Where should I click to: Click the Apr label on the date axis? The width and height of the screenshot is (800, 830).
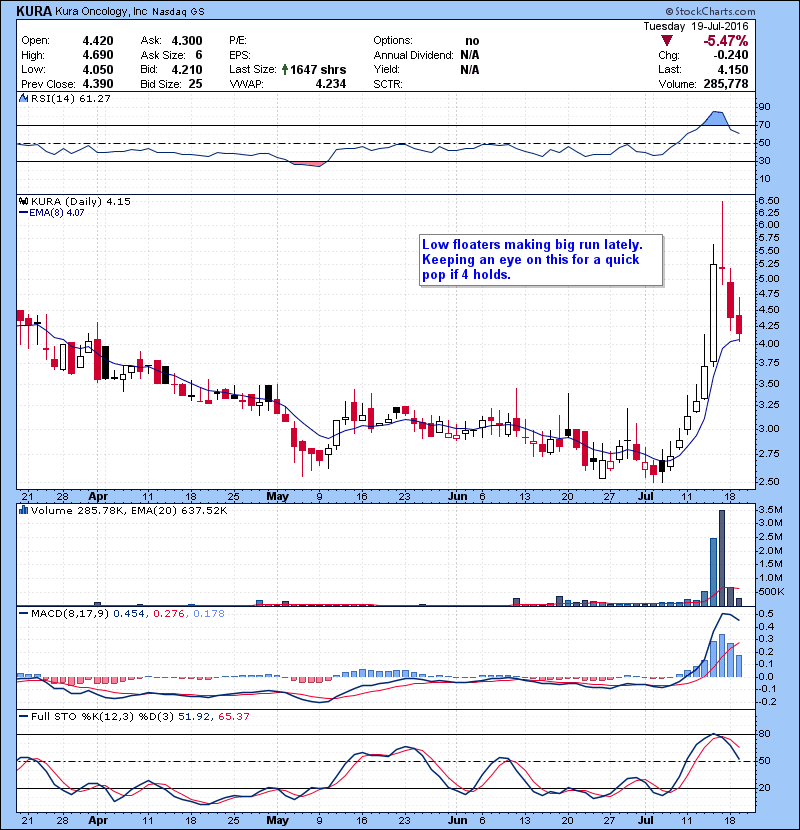pos(97,495)
